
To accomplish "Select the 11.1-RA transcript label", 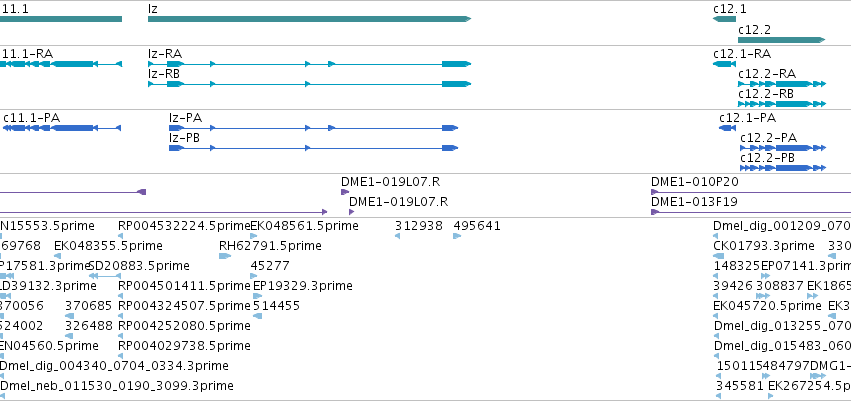I will click(x=27, y=54).
